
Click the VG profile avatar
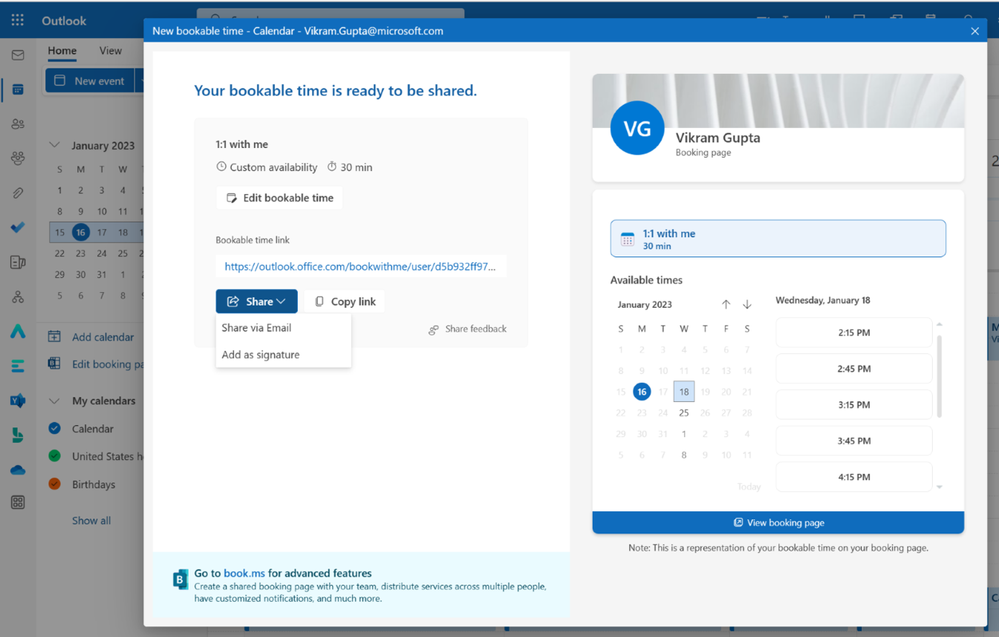(x=637, y=128)
